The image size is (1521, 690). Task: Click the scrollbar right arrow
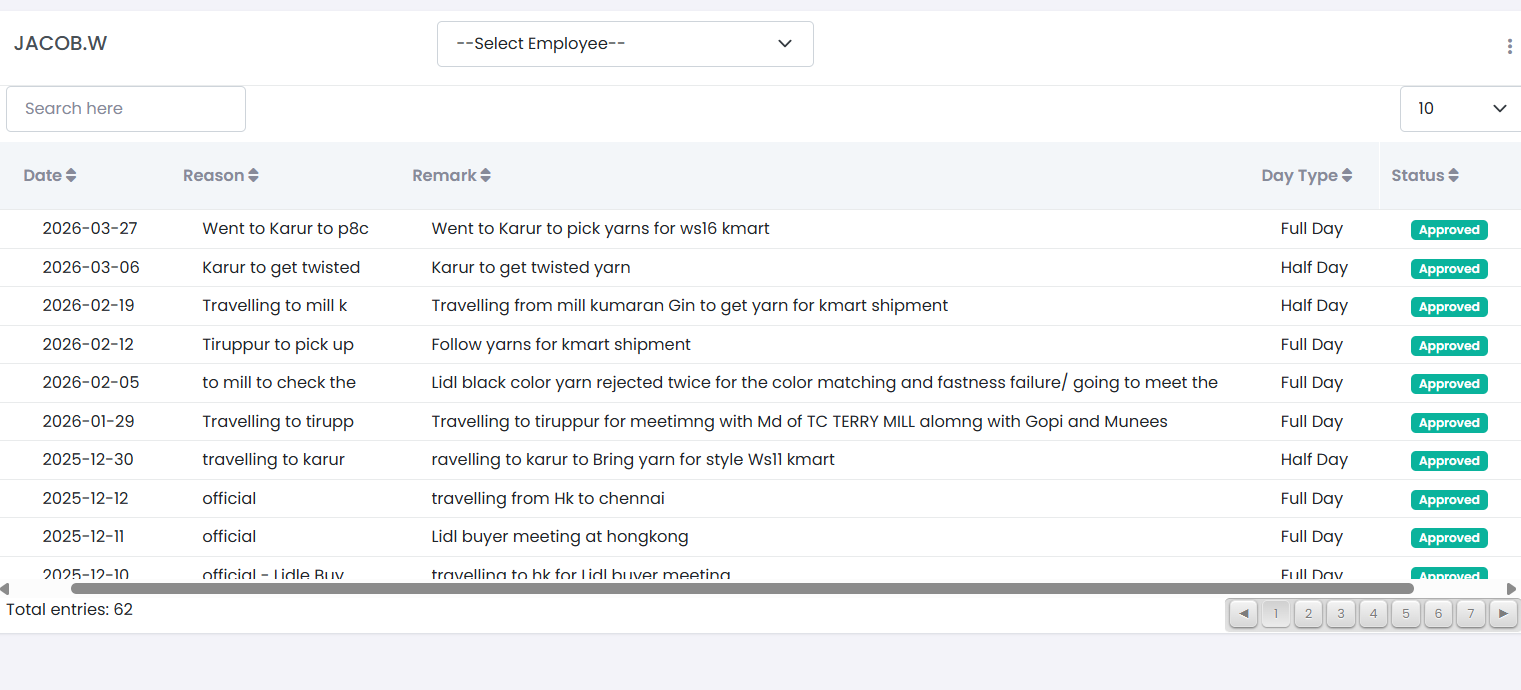click(x=1511, y=589)
